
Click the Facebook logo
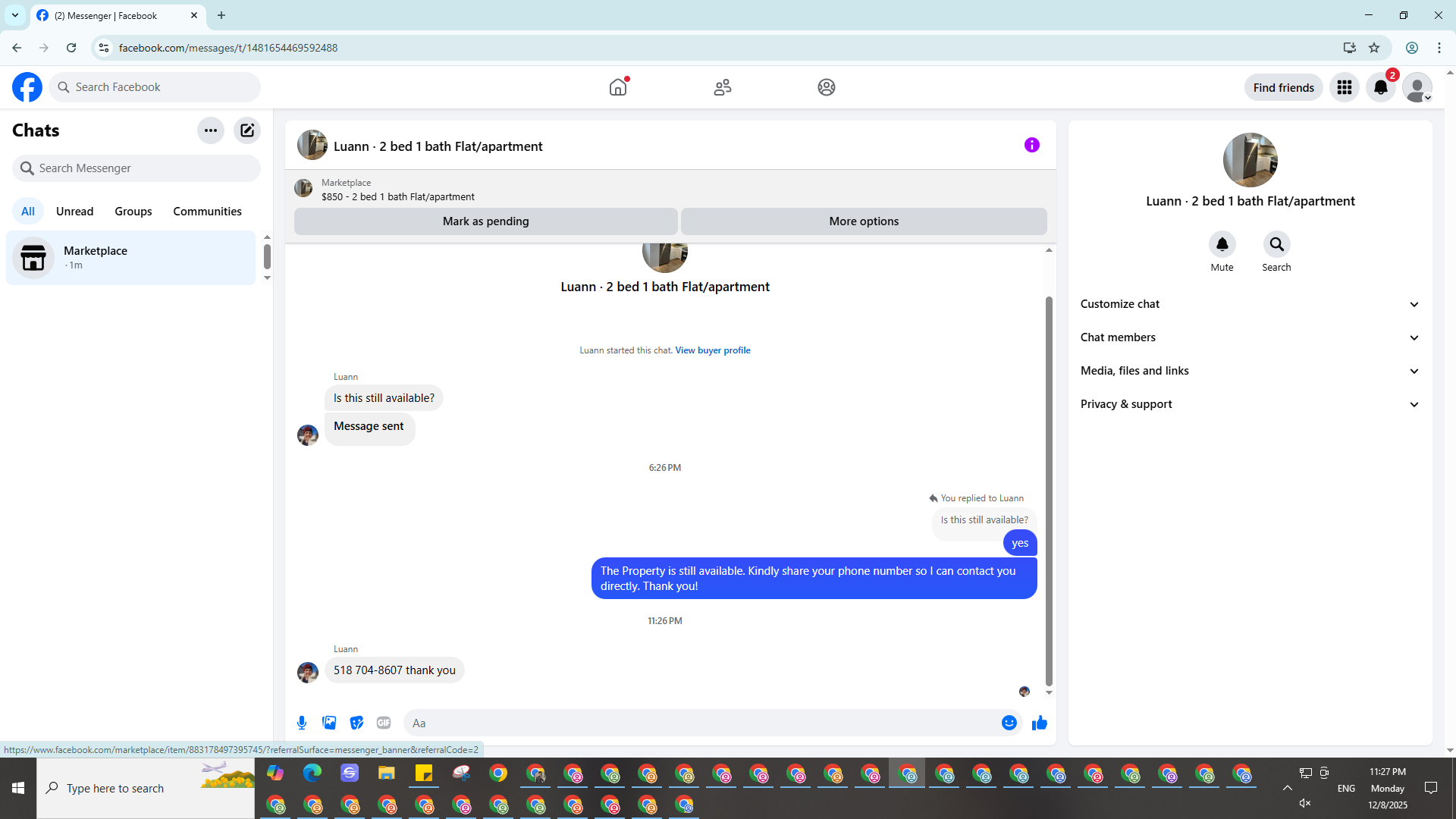pyautogui.click(x=27, y=87)
